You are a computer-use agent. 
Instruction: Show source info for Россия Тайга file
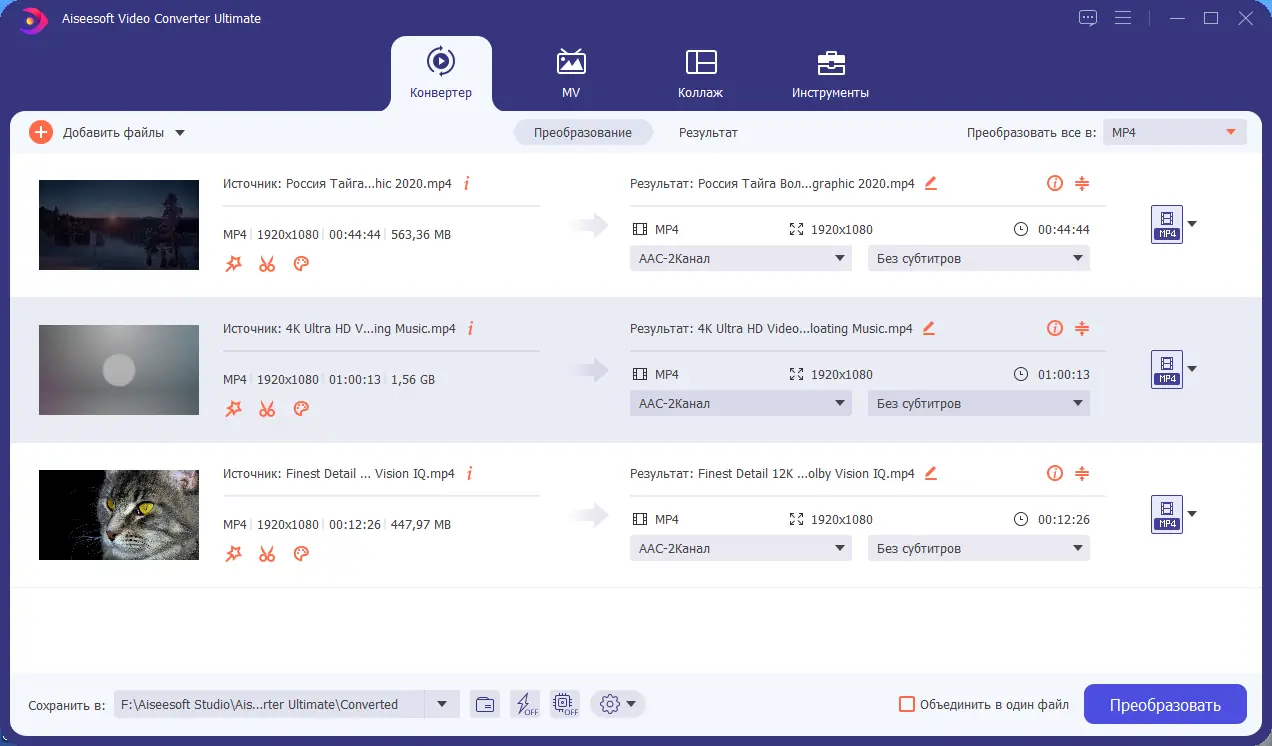(467, 183)
